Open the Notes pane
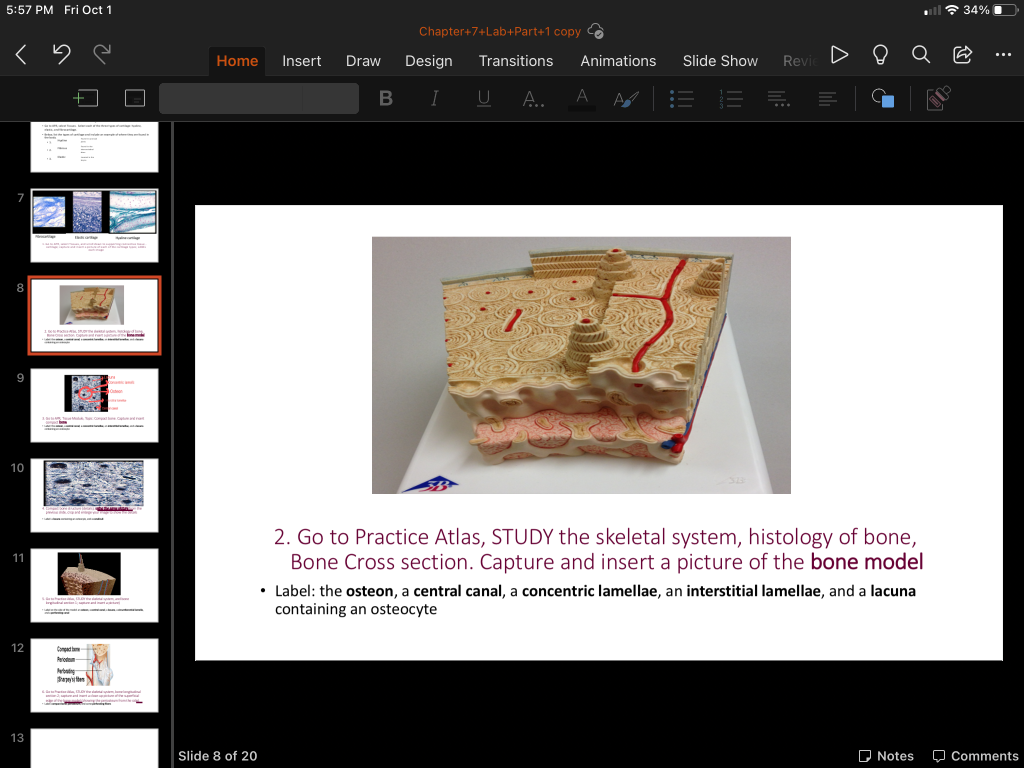Image resolution: width=1024 pixels, height=768 pixels. (886, 756)
